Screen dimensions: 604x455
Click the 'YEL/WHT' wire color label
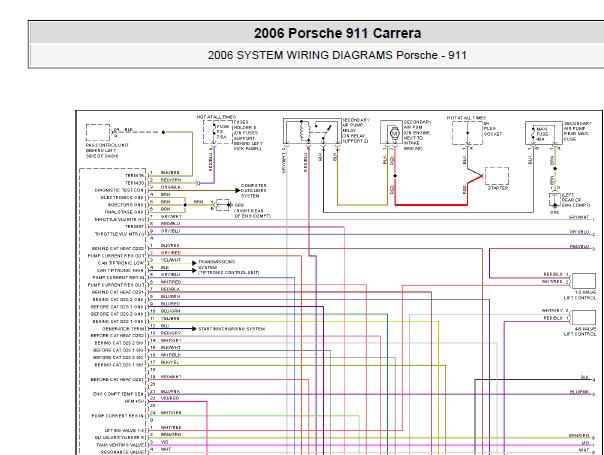click(171, 260)
